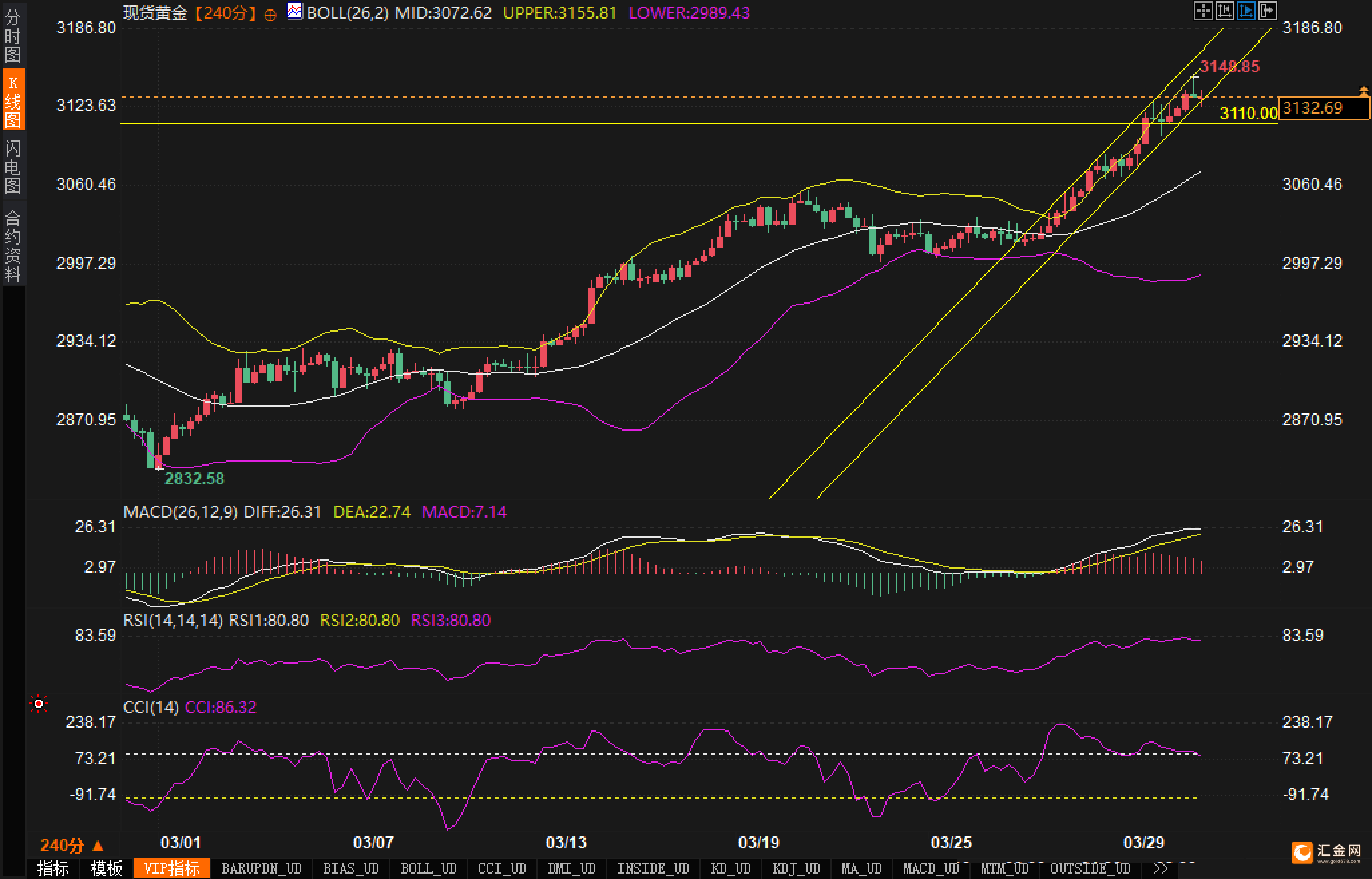Image resolution: width=1372 pixels, height=879 pixels.
Task: Click the current price tag 3132.69
Action: click(x=1324, y=108)
